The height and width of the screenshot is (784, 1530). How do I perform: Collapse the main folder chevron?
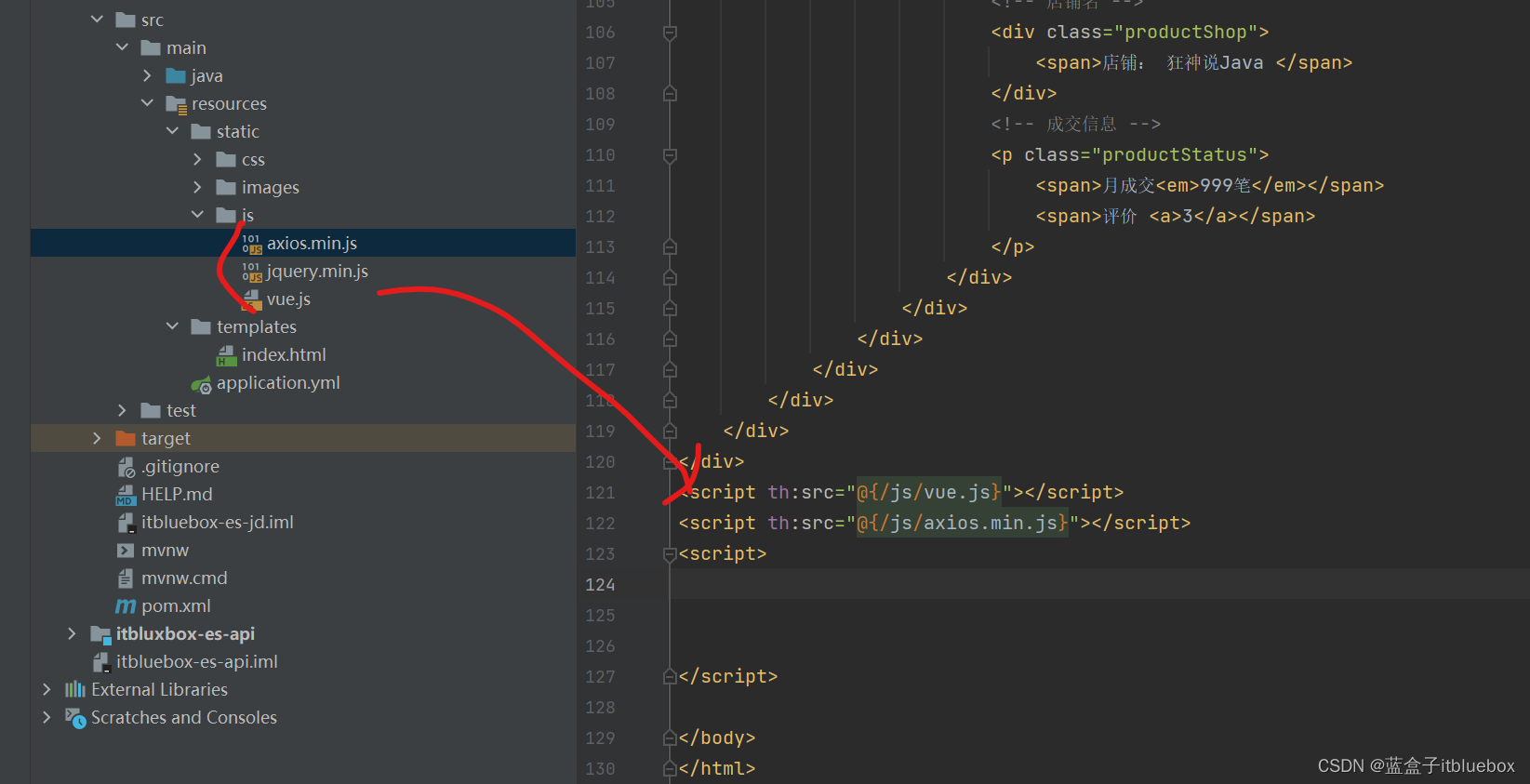122,47
